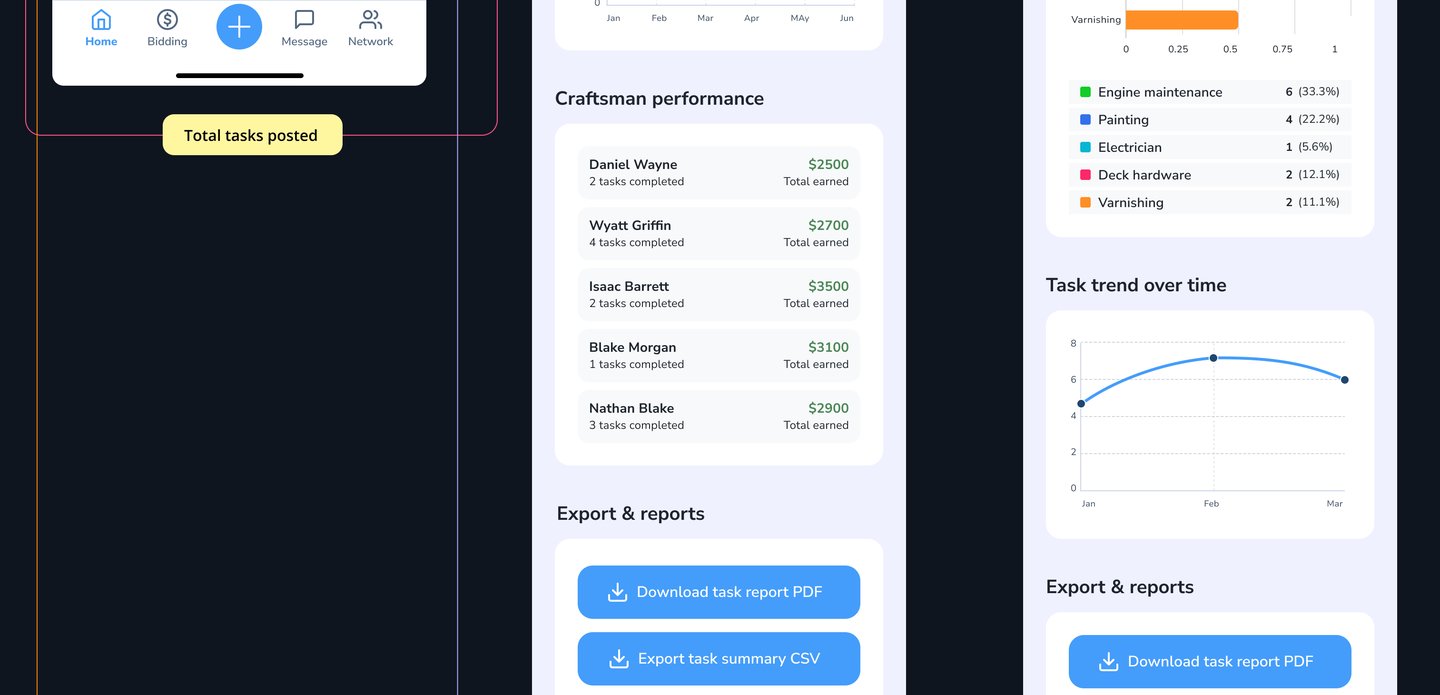The width and height of the screenshot is (1440, 695).
Task: Click download icon on Export task summary CSV
Action: coord(619,659)
